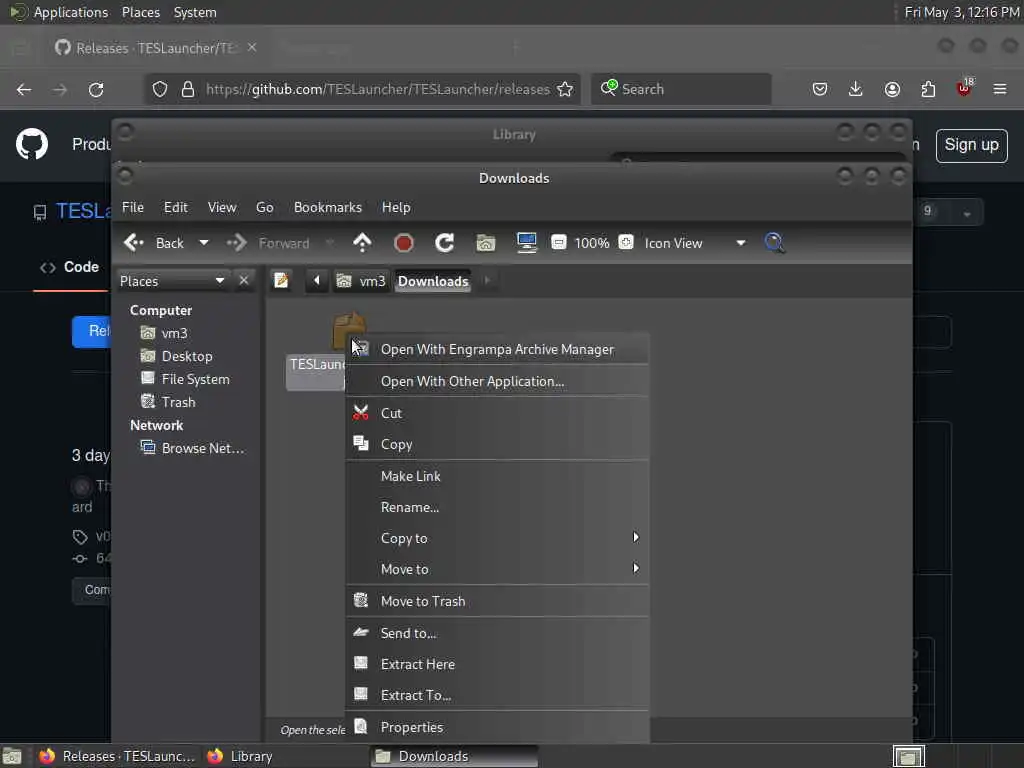Open the file search magnifier icon
The width and height of the screenshot is (1024, 768).
click(x=775, y=243)
